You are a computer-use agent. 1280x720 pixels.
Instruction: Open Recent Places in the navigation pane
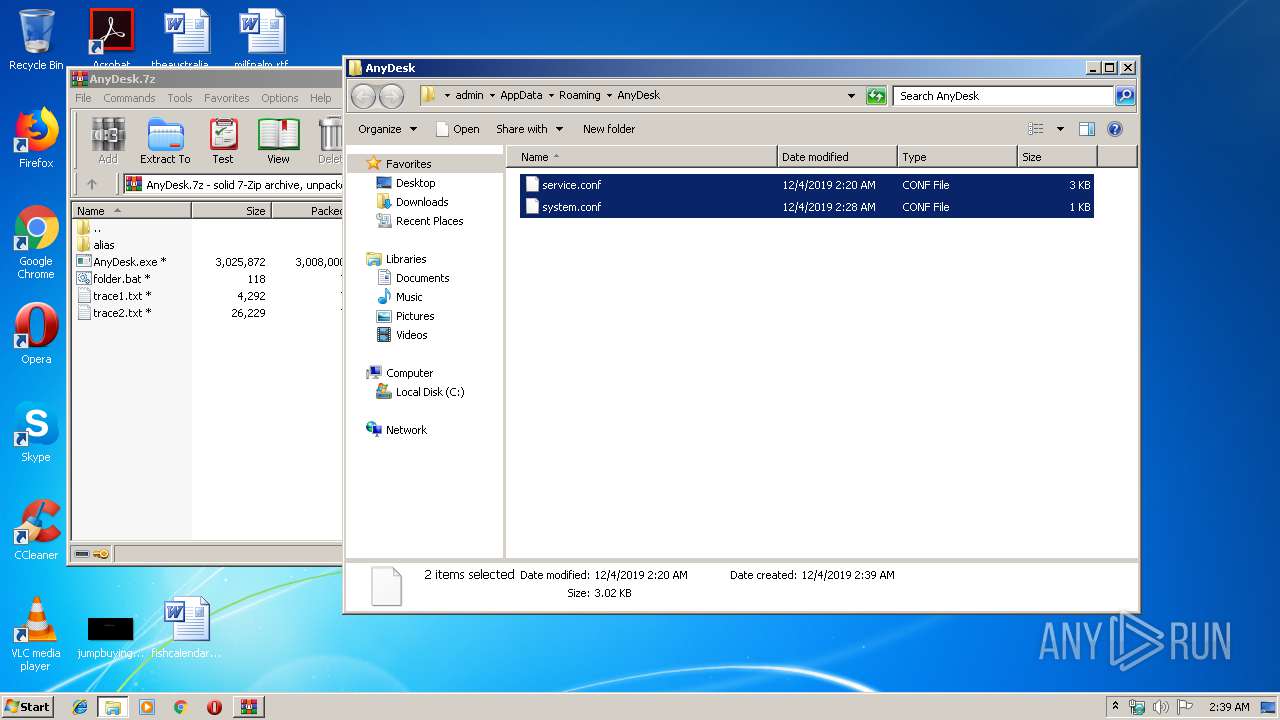click(x=420, y=221)
